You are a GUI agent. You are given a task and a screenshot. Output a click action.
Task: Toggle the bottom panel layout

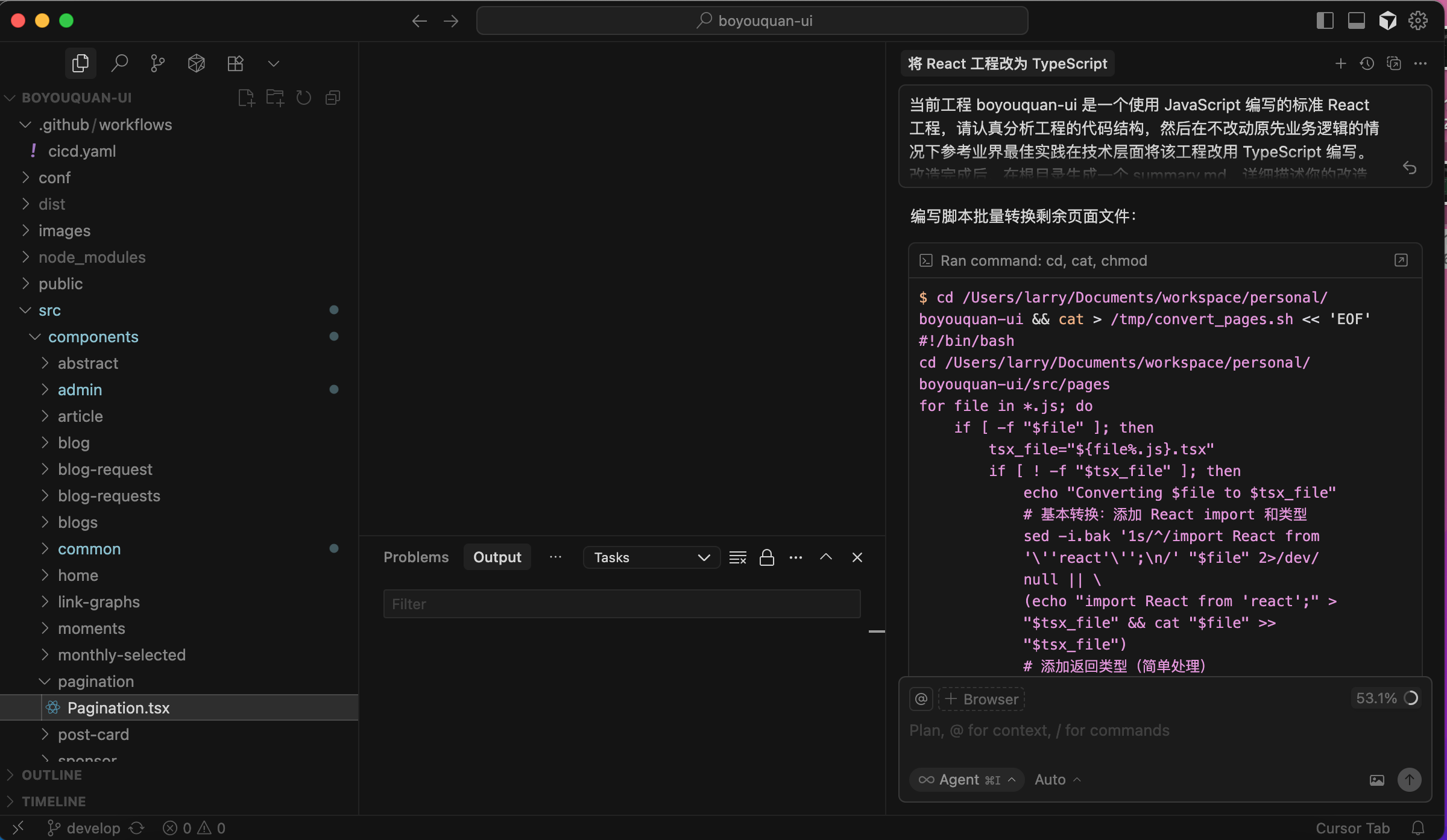click(1356, 20)
